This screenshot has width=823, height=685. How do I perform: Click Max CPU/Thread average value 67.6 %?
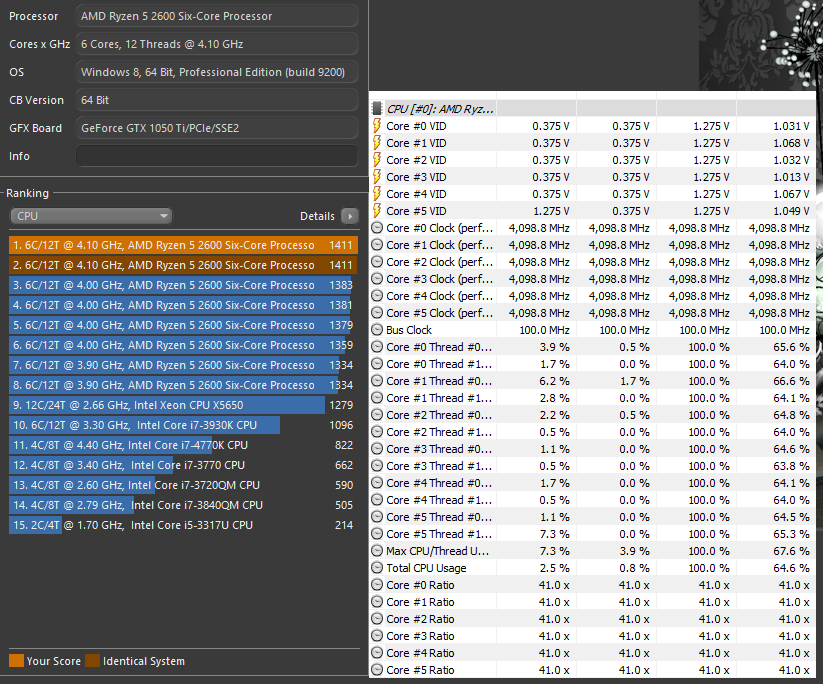pyautogui.click(x=791, y=551)
